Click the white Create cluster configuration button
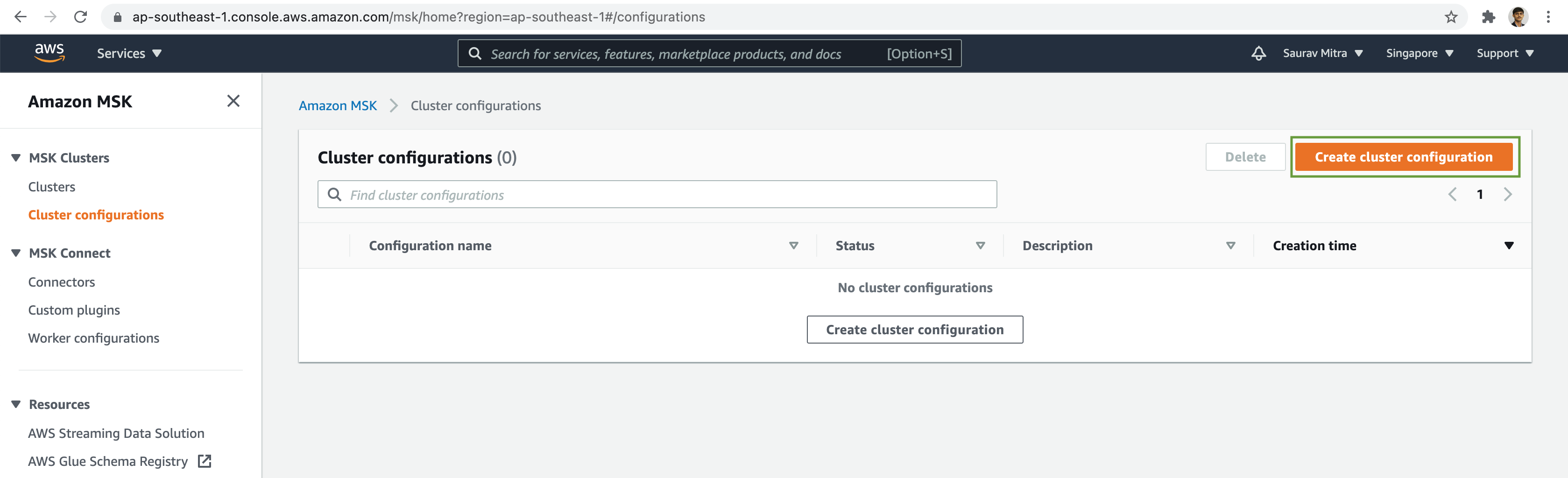Viewport: 1568px width, 478px height. click(915, 330)
